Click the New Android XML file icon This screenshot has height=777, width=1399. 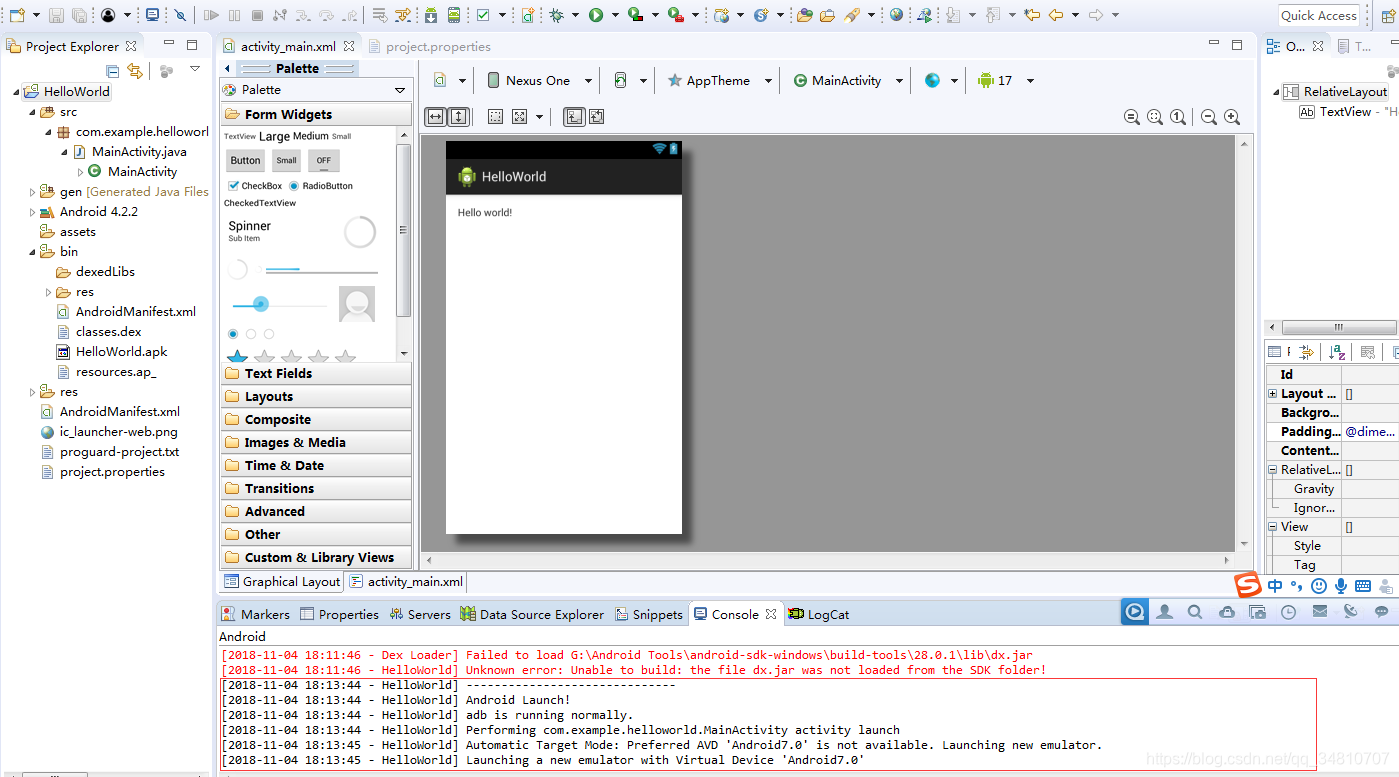528,15
